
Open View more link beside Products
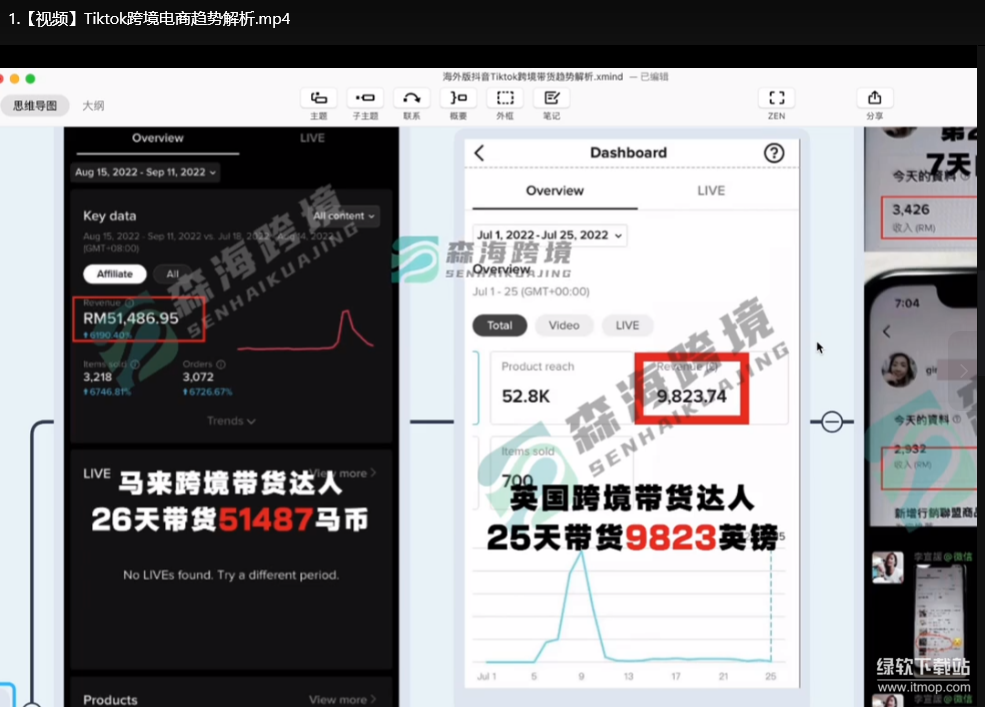[342, 699]
